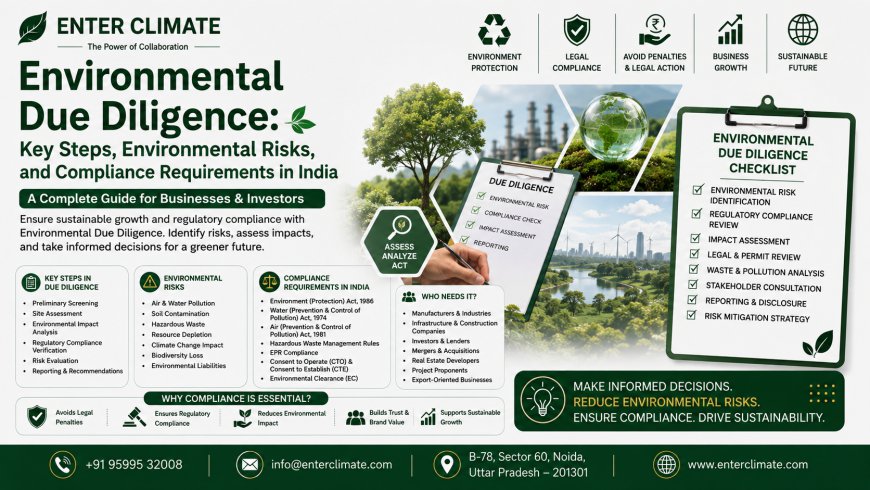The height and width of the screenshot is (490, 870).
Task: Click the Environmental Risks warning triangle icon
Action: (x=150, y=282)
